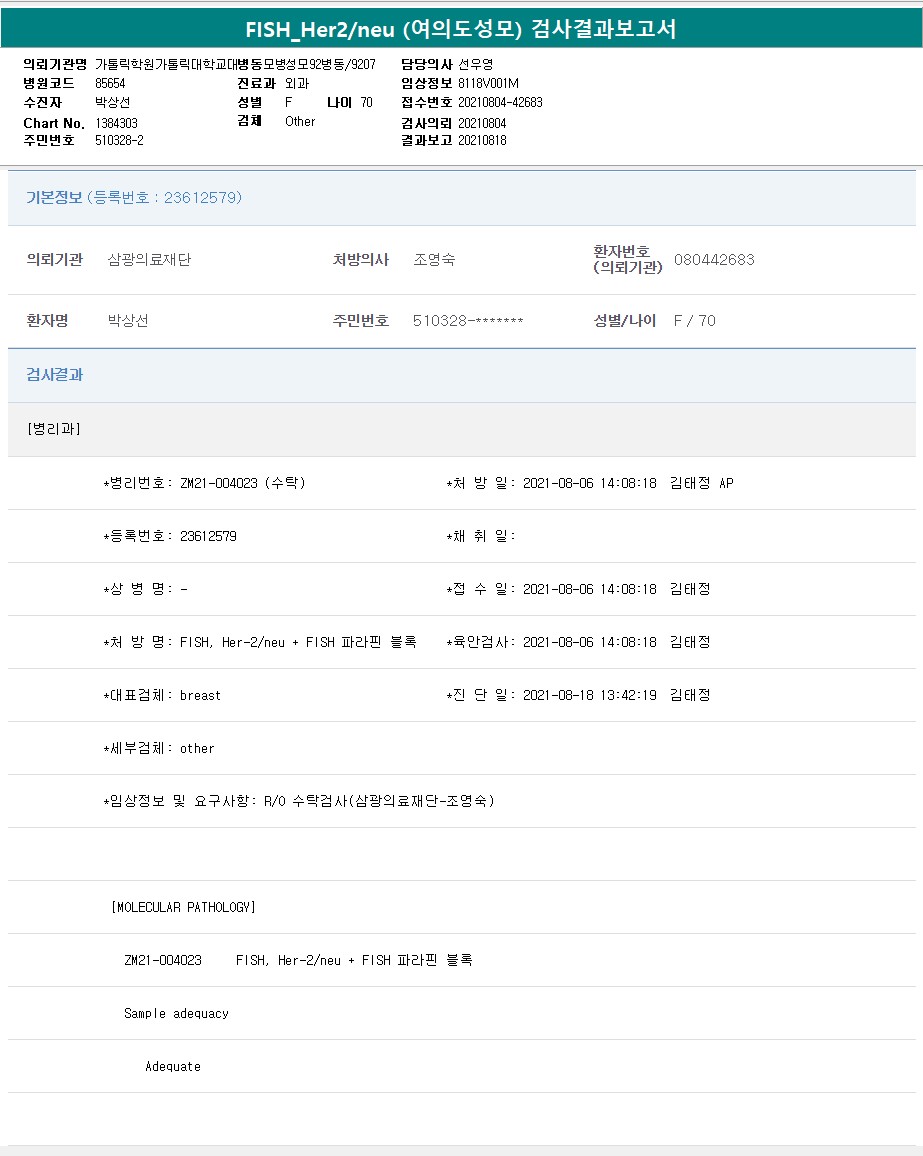Viewport: 923px width, 1156px height.
Task: Click the 담당의사 name '선우영'
Action: (x=476, y=64)
